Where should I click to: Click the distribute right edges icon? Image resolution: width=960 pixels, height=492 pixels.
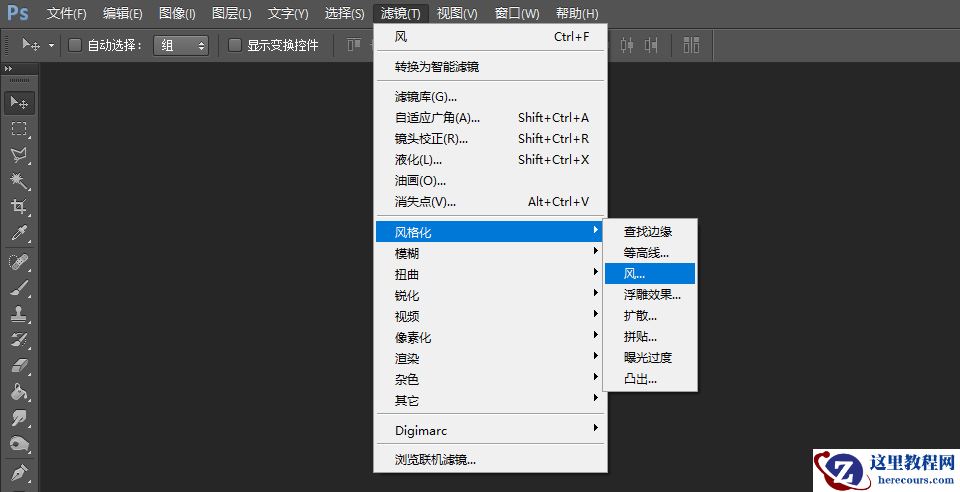point(651,45)
